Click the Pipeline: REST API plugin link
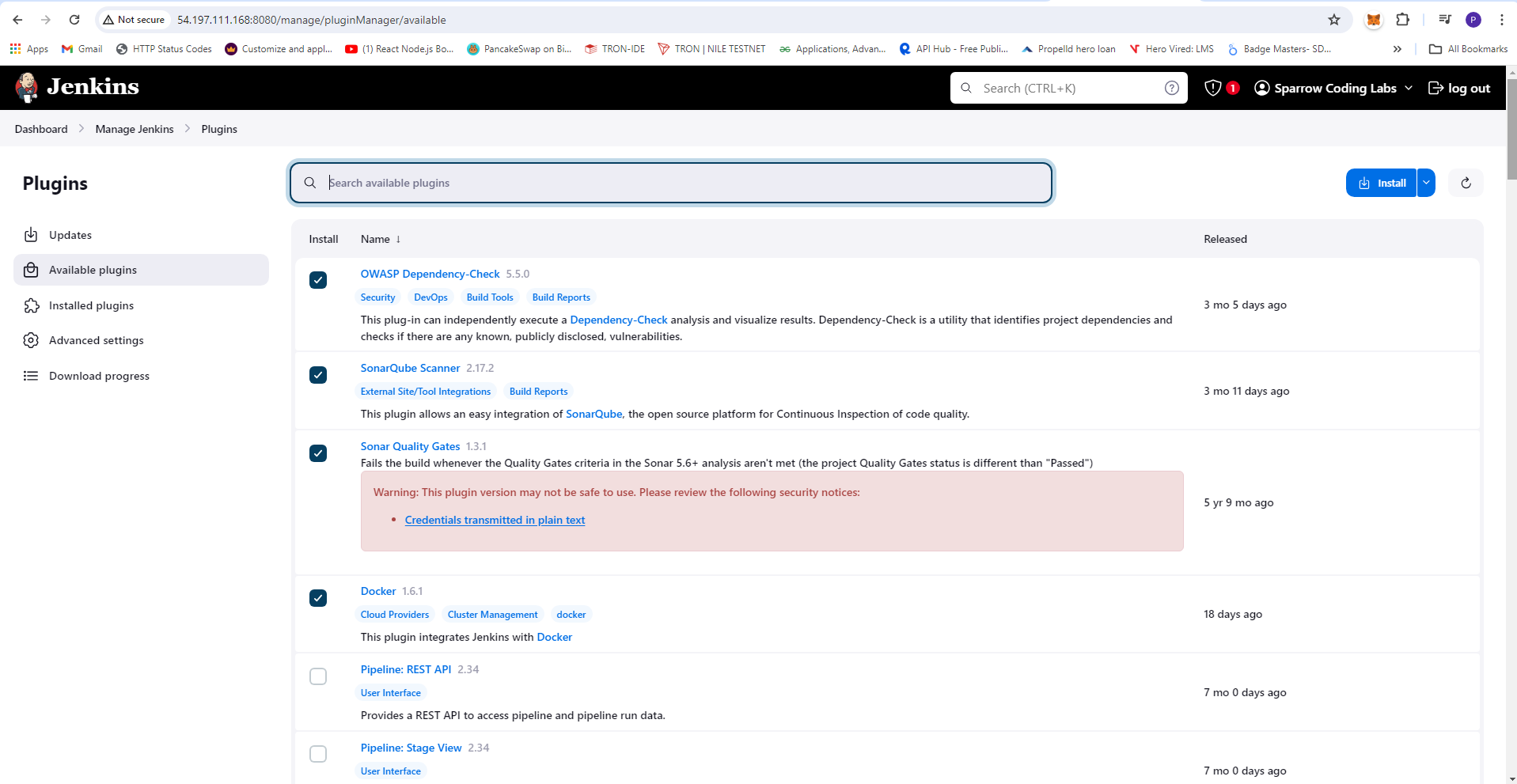 [x=406, y=669]
